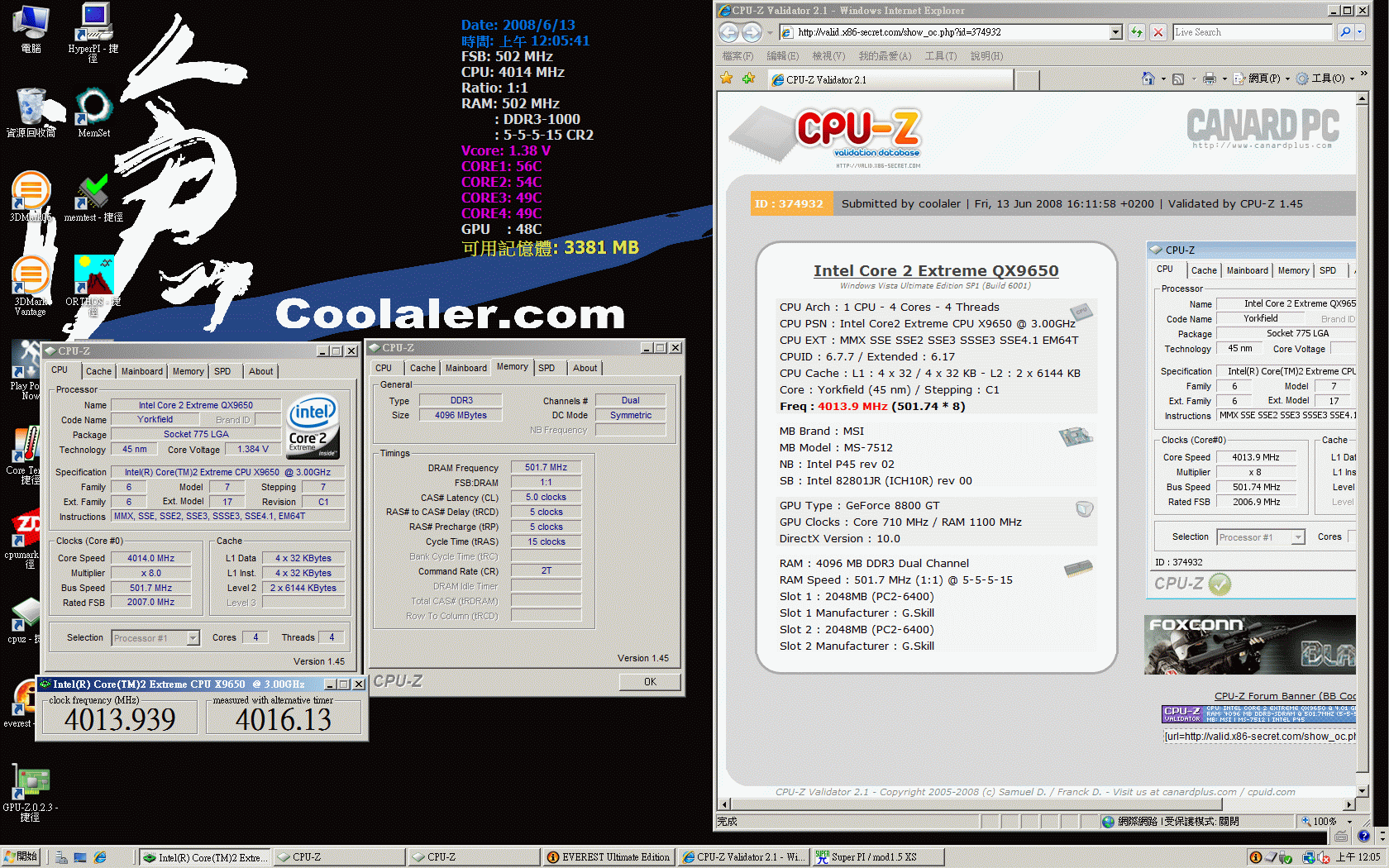Open the Core Temp desktop shortcut

click(x=26, y=454)
